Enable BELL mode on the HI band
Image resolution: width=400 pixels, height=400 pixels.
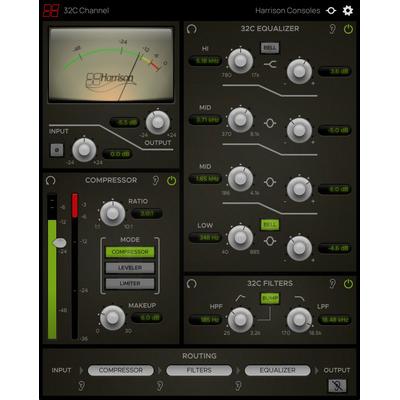(x=270, y=48)
